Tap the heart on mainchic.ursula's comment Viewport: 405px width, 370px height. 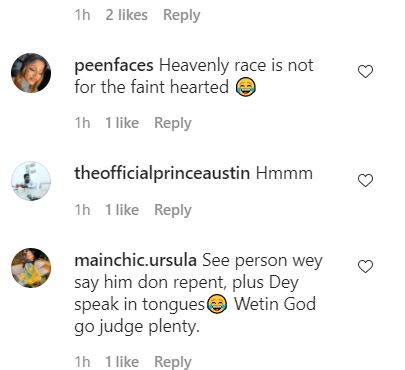click(365, 267)
